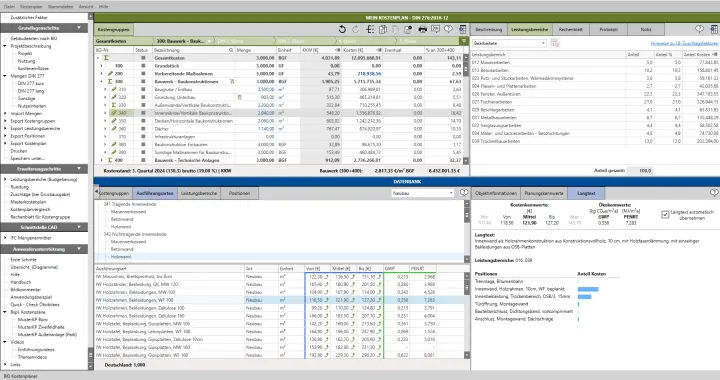Click help bubble icon in top-right panel
Image resolution: width=720 pixels, height=380 pixels.
pyautogui.click(x=699, y=29)
